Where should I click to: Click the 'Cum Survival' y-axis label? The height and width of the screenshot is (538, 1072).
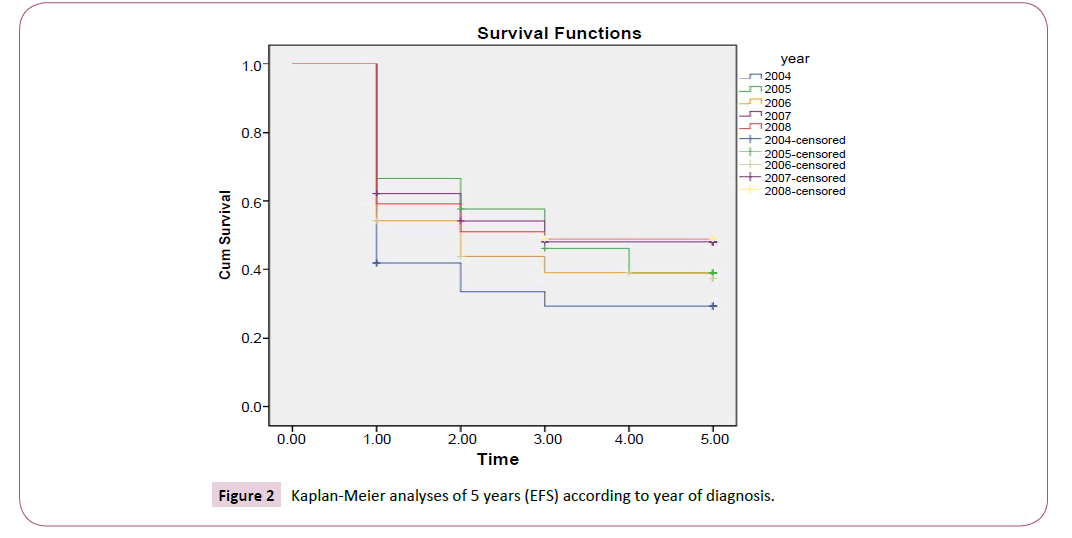pos(226,235)
